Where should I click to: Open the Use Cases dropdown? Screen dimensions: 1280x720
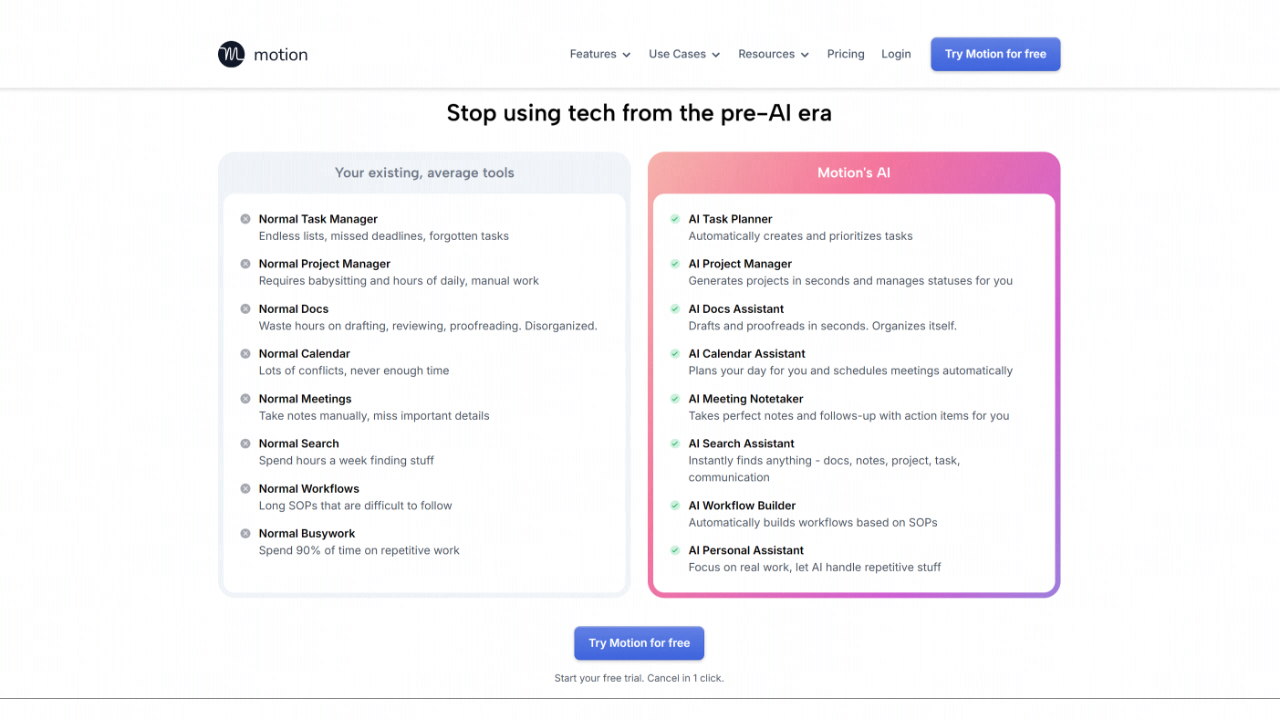[684, 54]
